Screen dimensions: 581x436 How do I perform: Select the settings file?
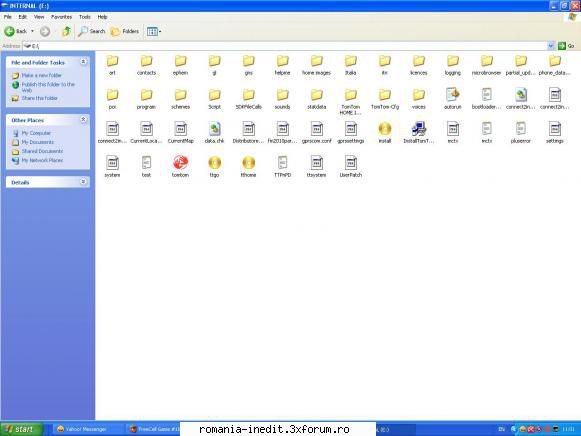coord(555,133)
